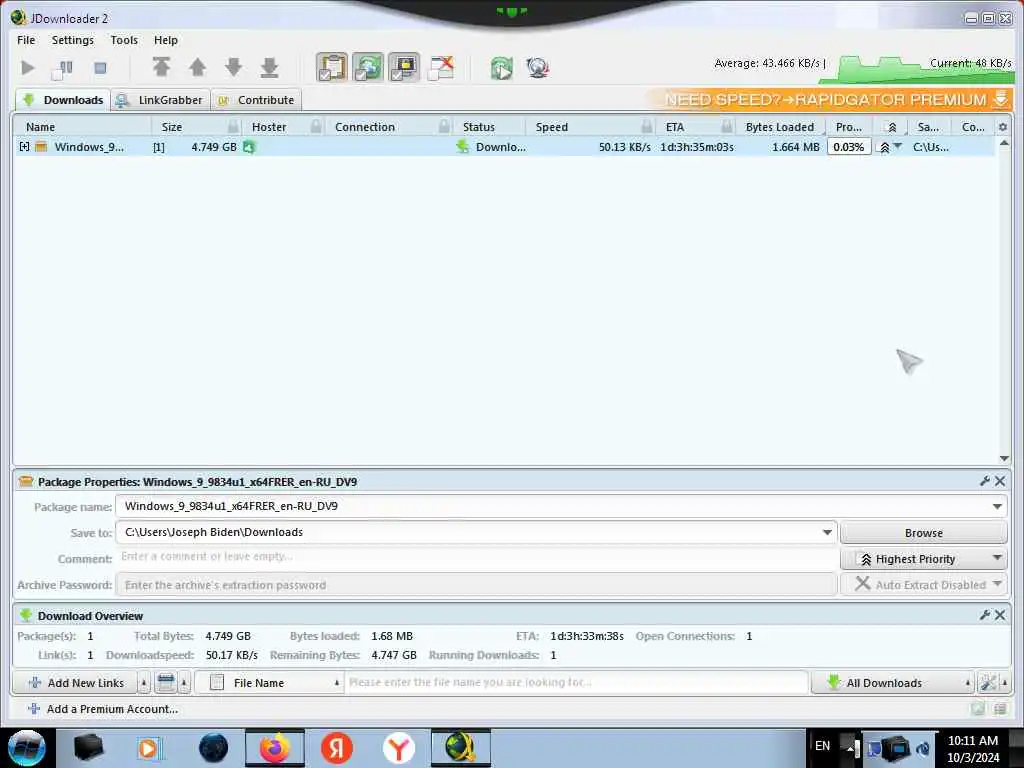Screen dimensions: 1024x768
Task: Click the file name search field
Action: 576,682
